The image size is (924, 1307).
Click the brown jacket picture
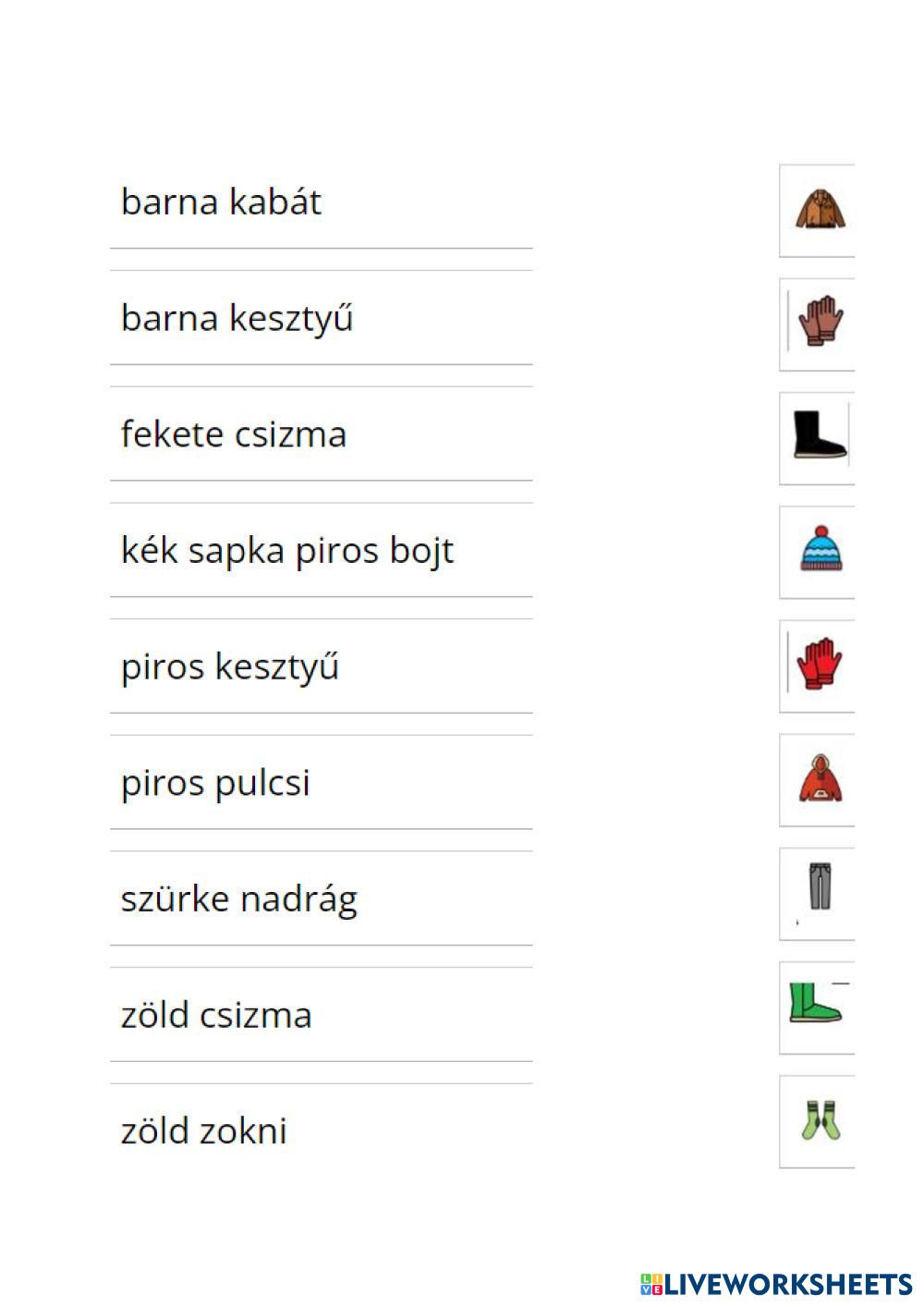[820, 210]
